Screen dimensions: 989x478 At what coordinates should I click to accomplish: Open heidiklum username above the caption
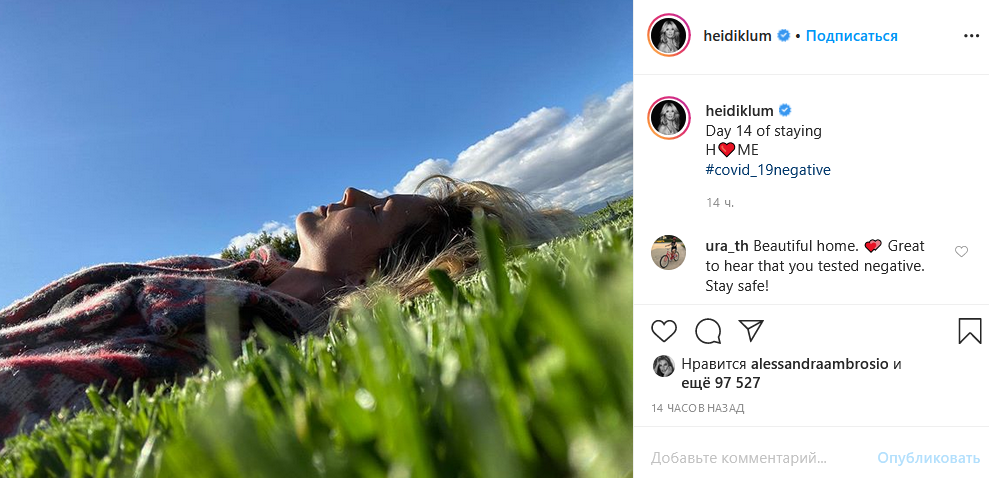[x=739, y=111]
